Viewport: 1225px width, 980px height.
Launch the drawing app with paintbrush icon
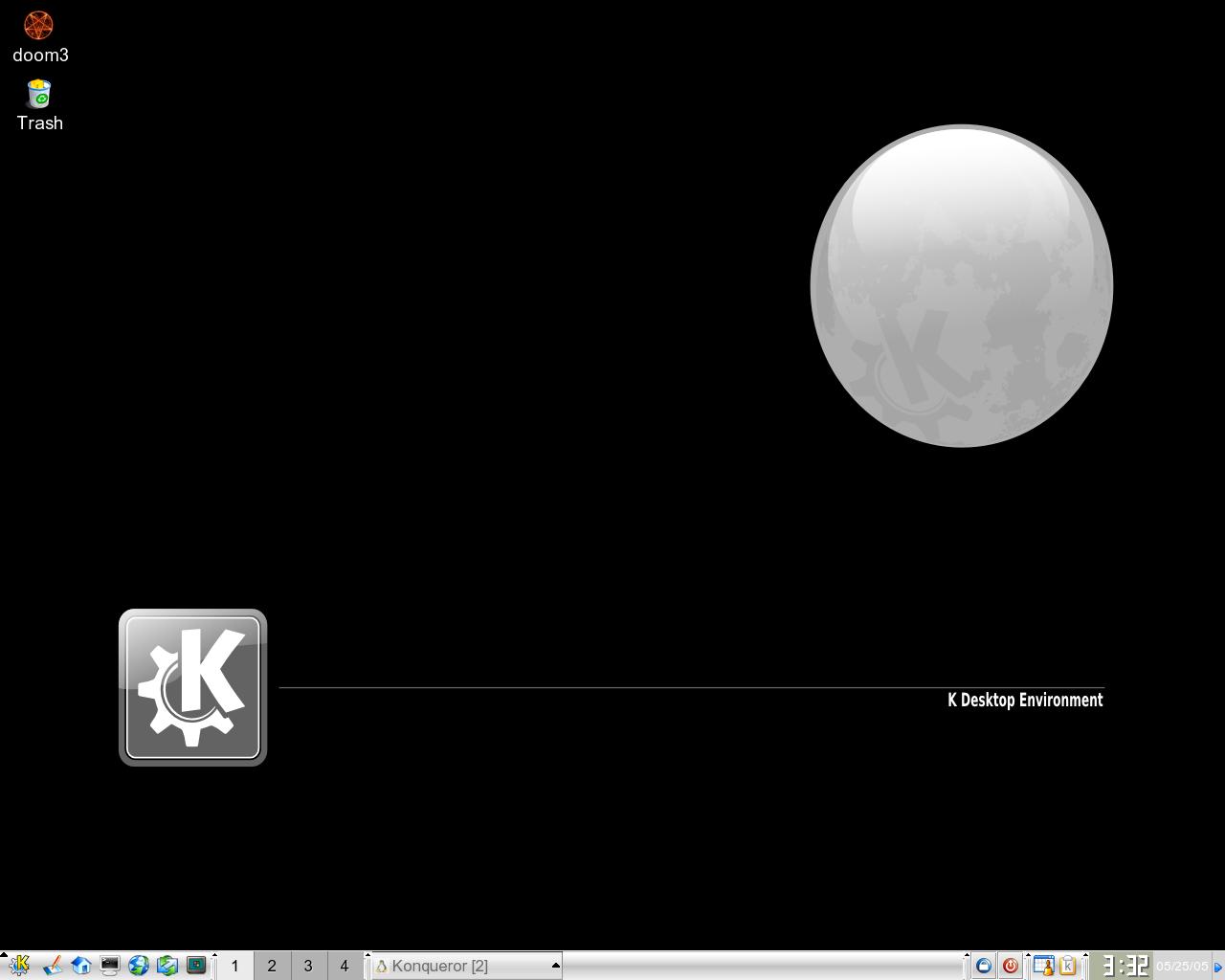coord(53,966)
